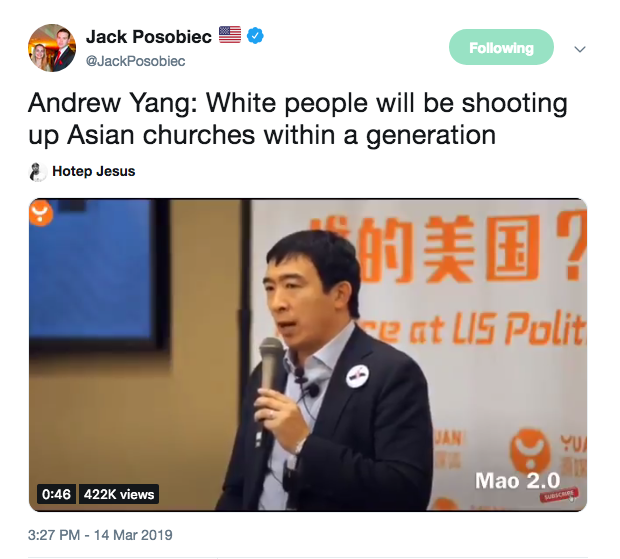This screenshot has width=620, height=559.
Task: Click the blue screen in video thumbnail
Action: [x=92, y=273]
